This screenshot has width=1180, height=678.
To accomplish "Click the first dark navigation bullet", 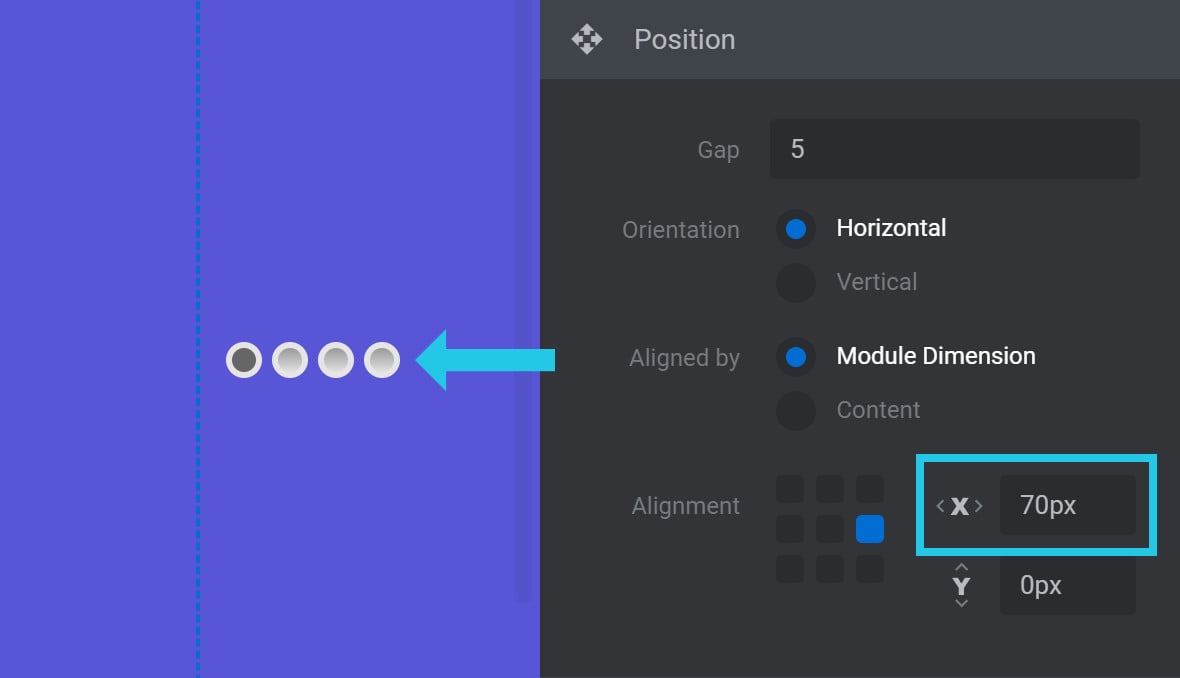I will coord(244,360).
